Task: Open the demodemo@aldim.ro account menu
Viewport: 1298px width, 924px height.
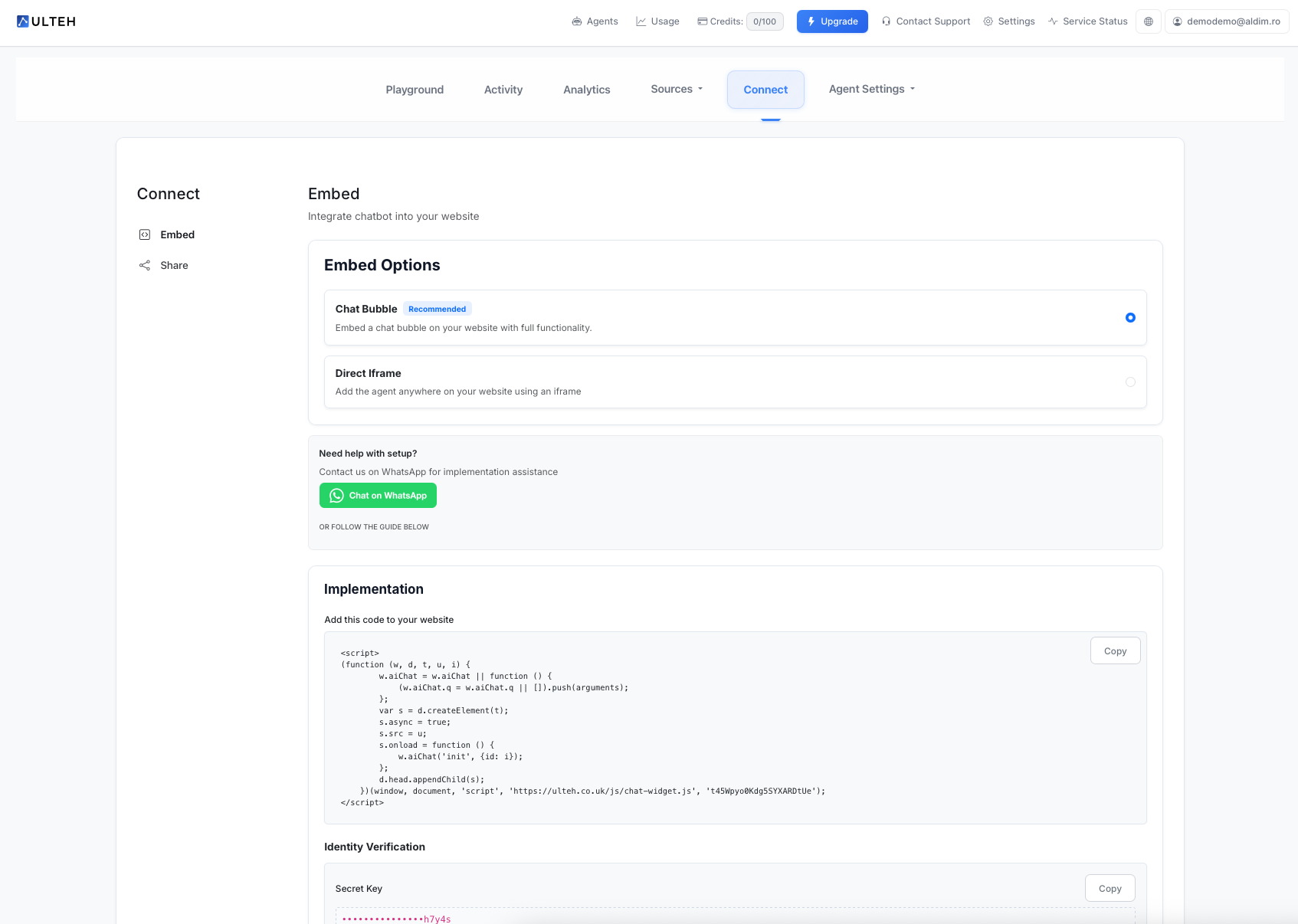Action: 1226,21
